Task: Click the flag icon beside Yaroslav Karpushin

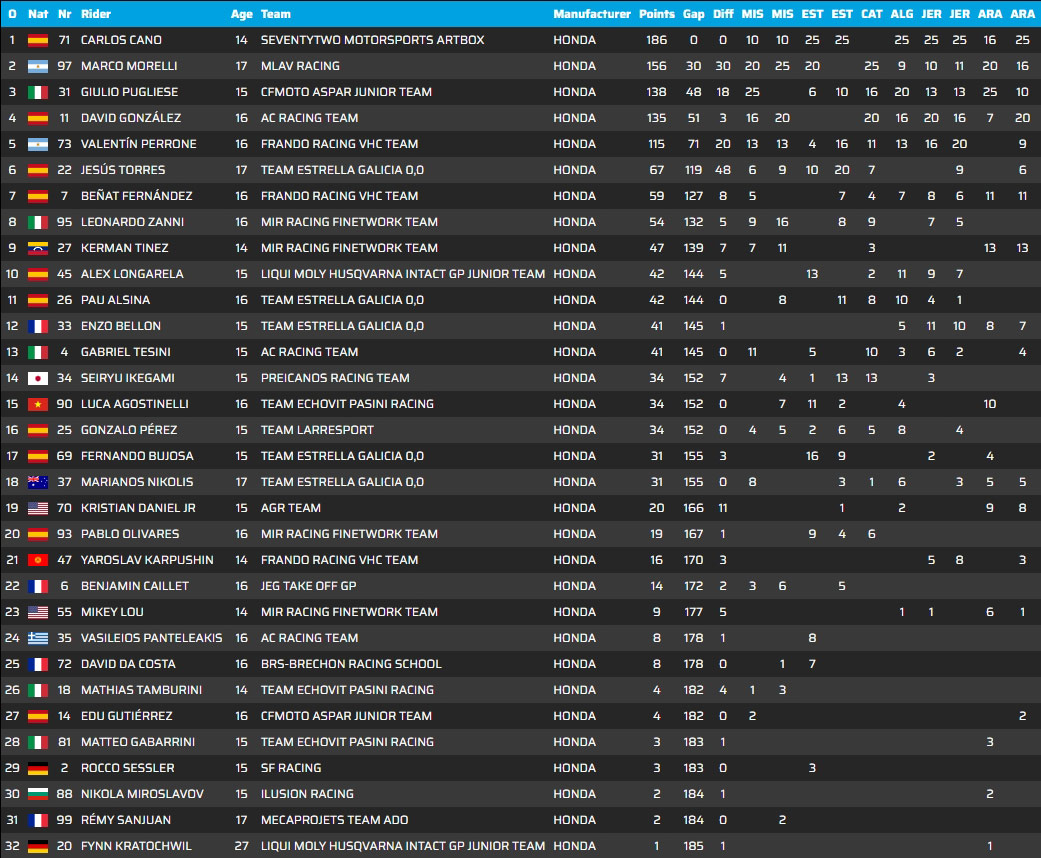Action: 38,560
